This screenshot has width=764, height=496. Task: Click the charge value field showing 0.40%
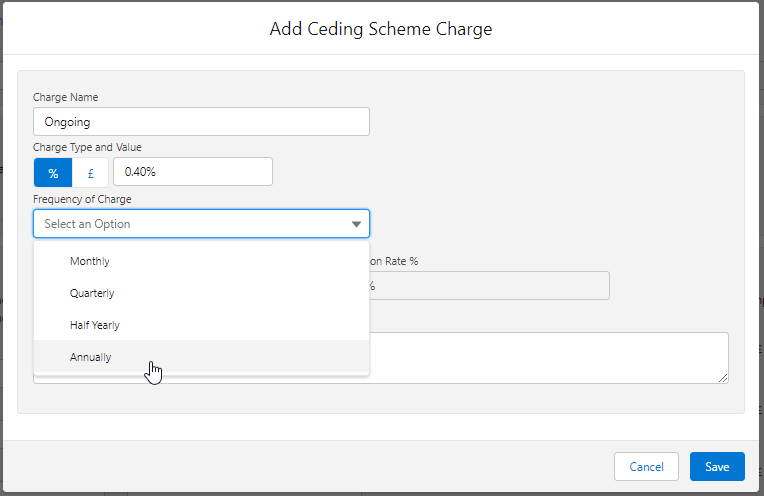[x=193, y=172]
